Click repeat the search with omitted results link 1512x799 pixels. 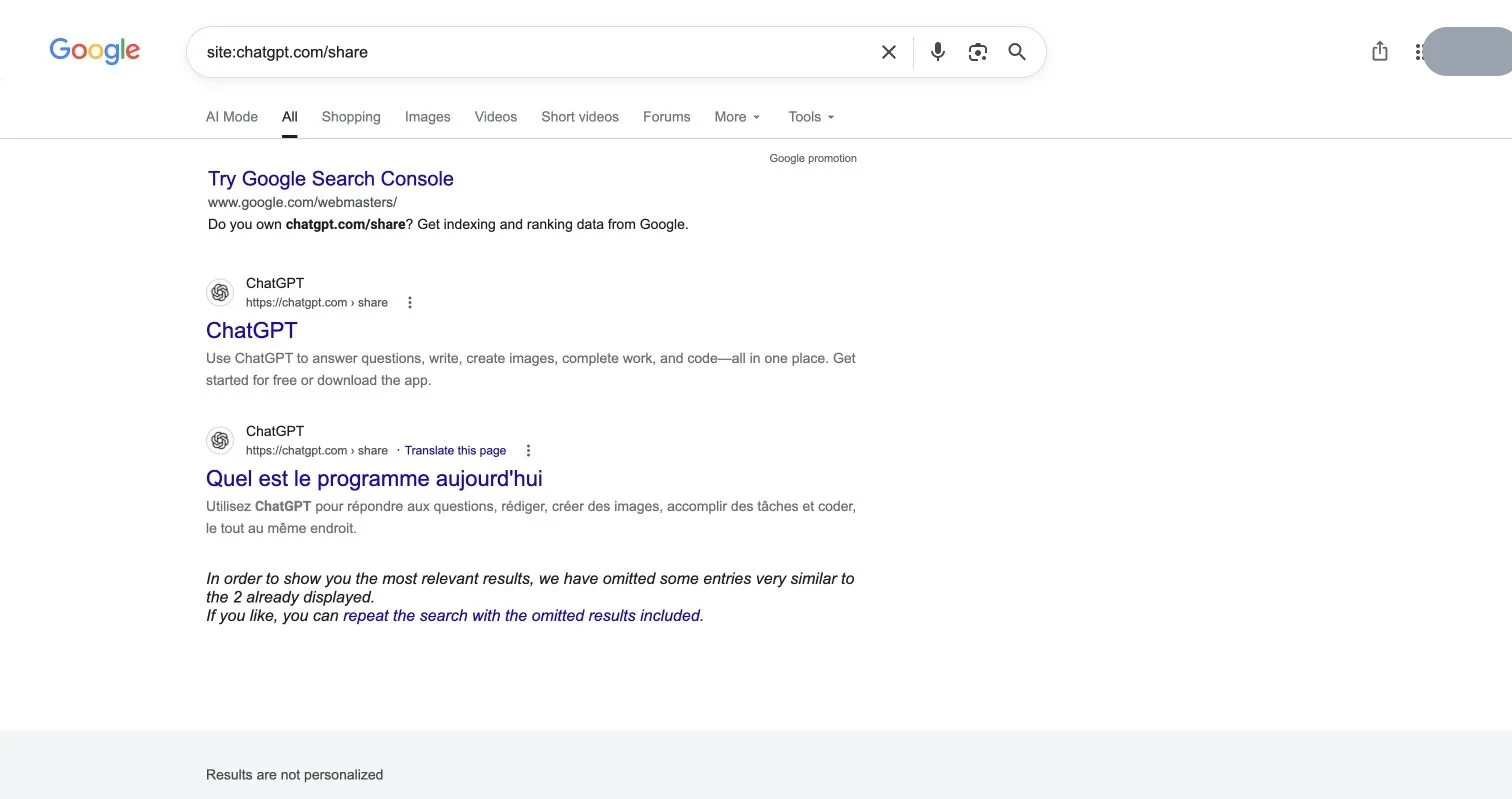point(523,616)
